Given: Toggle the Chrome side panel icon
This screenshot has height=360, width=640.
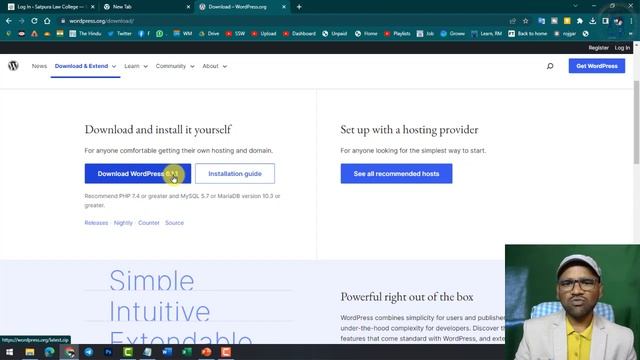Looking at the screenshot, I should click(x=605, y=21).
